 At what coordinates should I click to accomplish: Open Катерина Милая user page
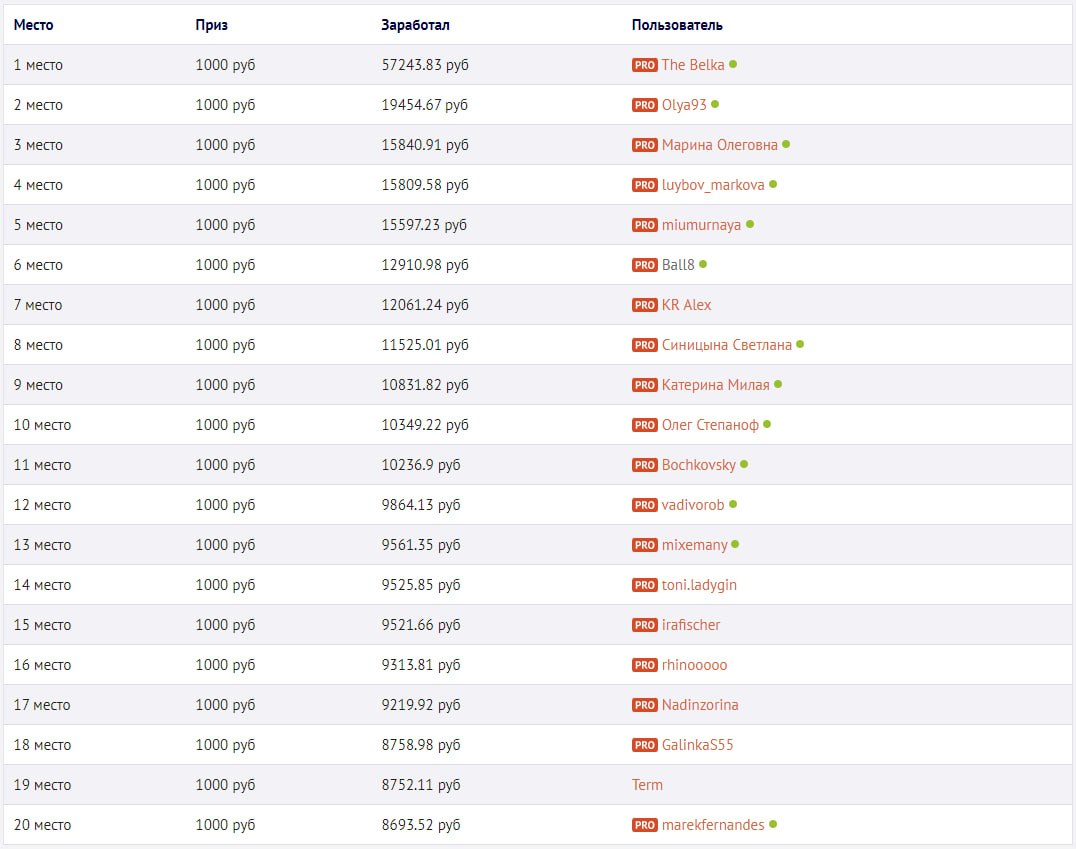[x=715, y=385]
